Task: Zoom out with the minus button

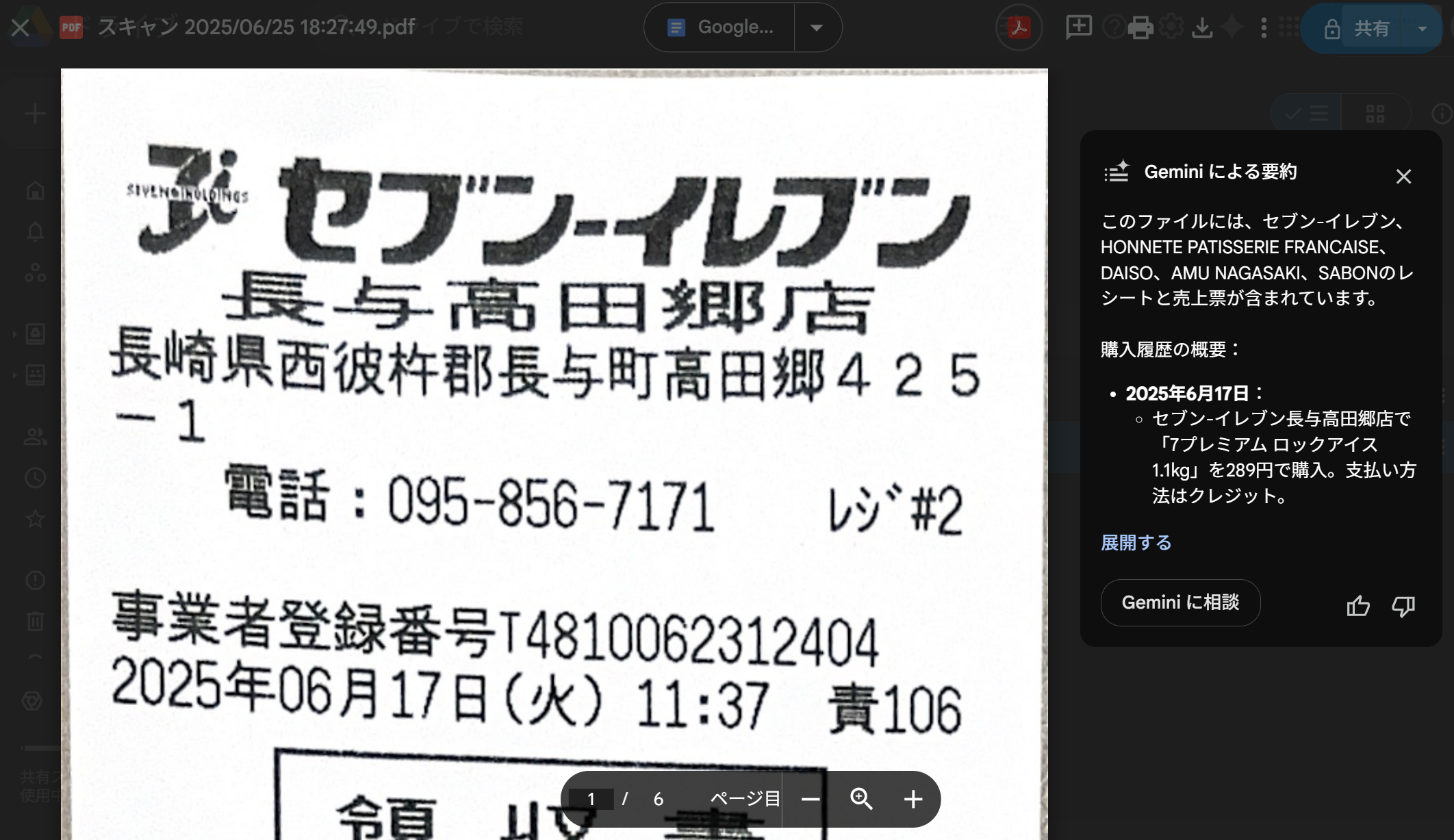Action: [811, 799]
